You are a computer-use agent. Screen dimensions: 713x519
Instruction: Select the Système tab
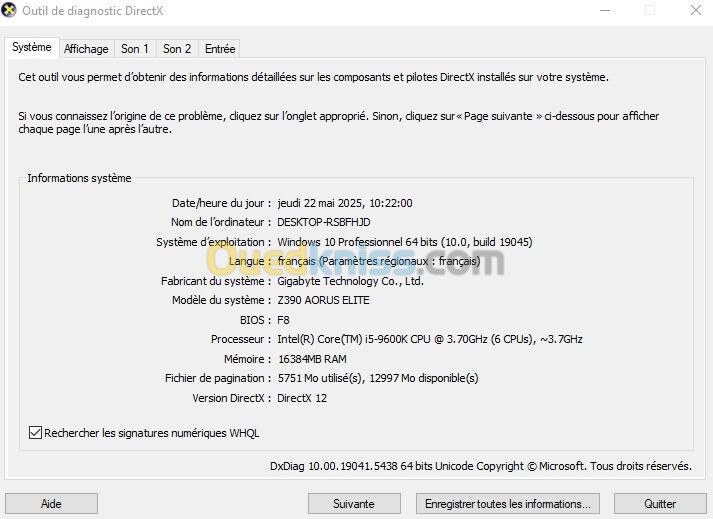point(31,48)
